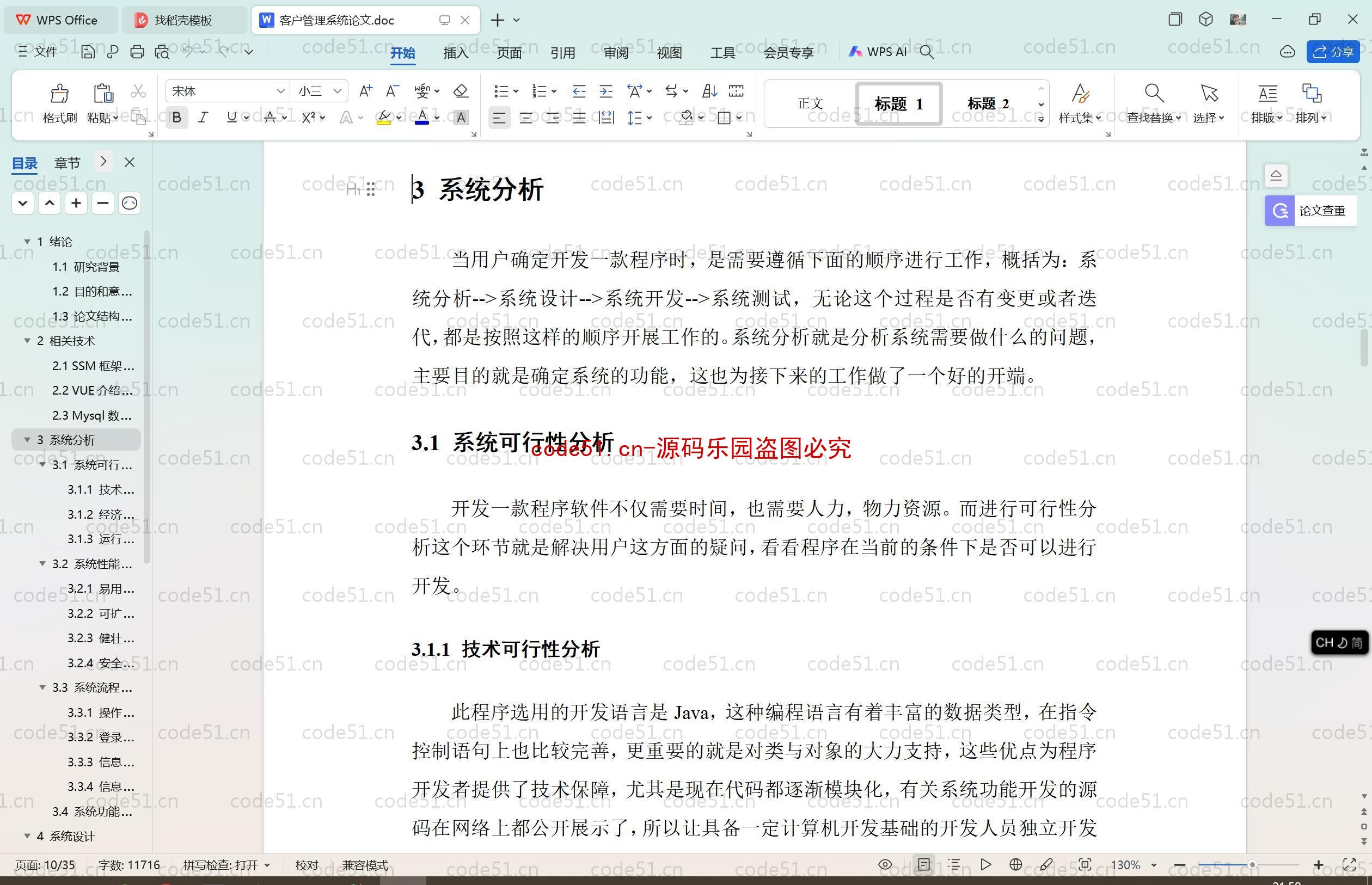1372x885 pixels.
Task: Click the character shading A icon
Action: pyautogui.click(x=461, y=118)
